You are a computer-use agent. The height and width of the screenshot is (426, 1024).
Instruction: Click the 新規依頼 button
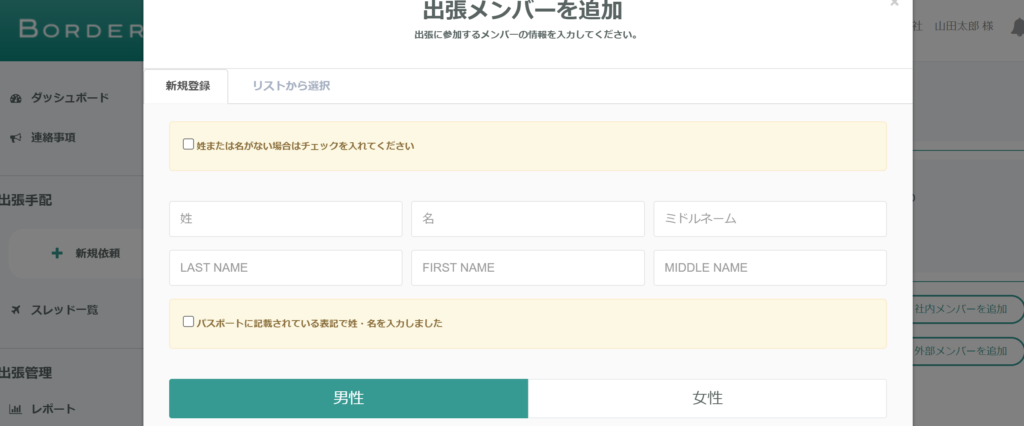coord(76,254)
